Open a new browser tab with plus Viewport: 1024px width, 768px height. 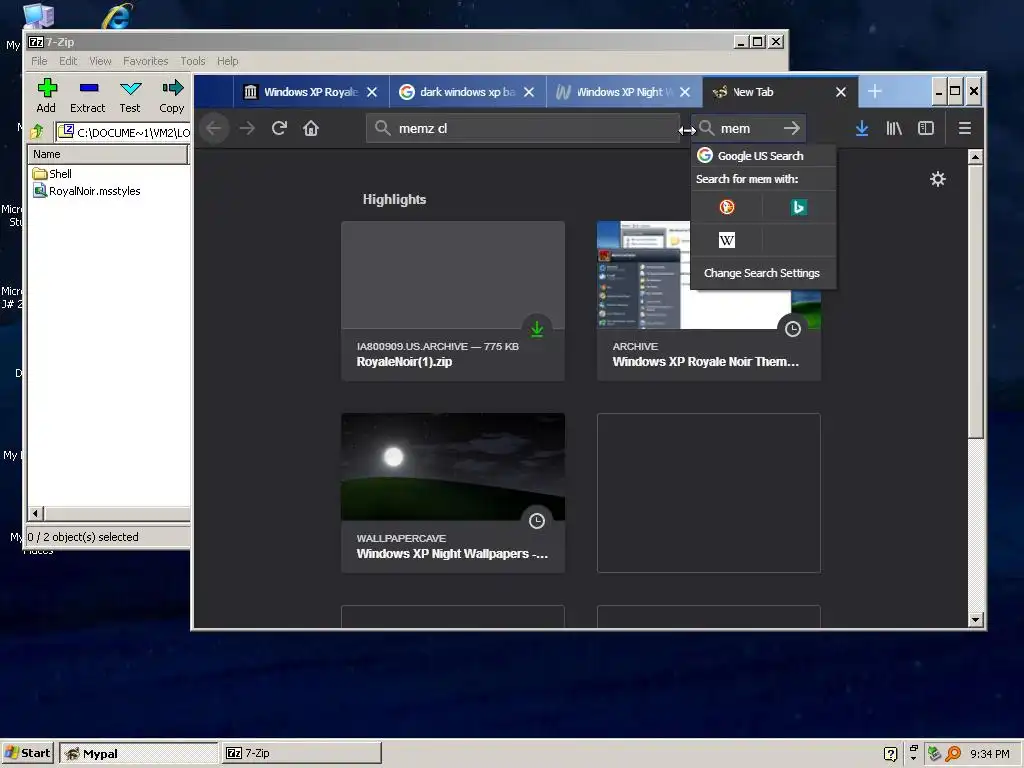(x=874, y=91)
